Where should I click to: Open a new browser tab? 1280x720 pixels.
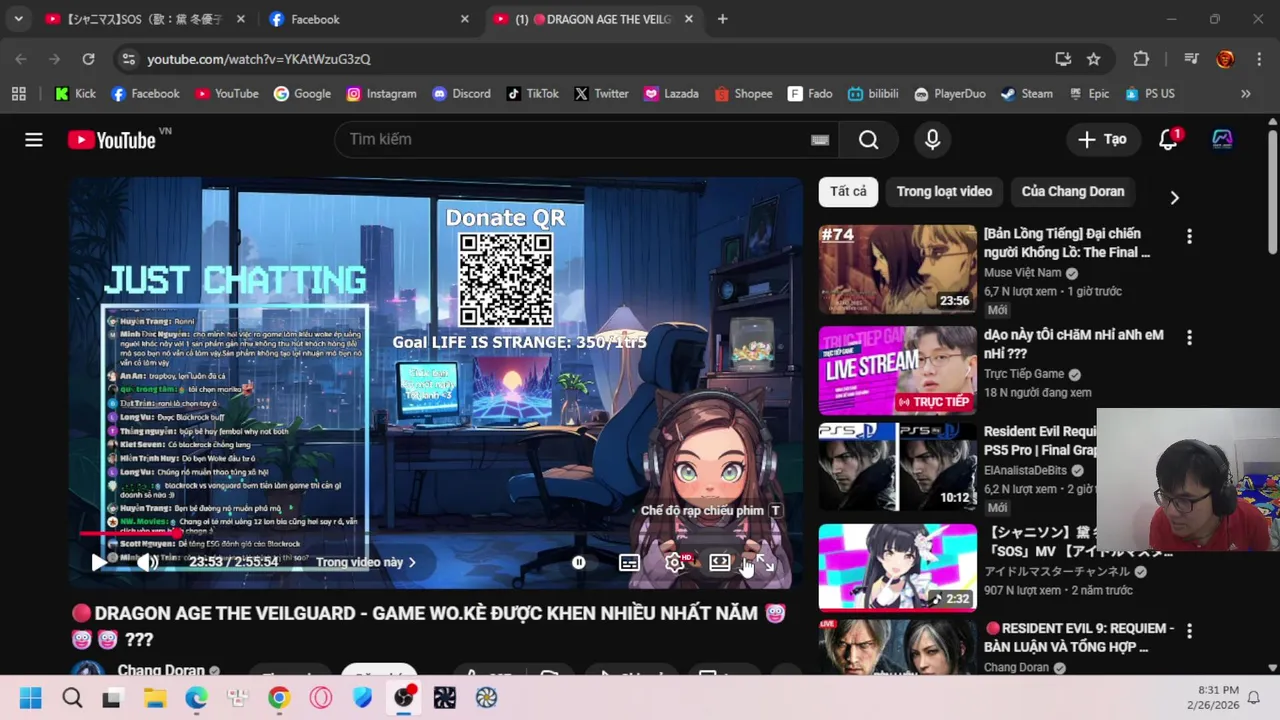click(722, 19)
